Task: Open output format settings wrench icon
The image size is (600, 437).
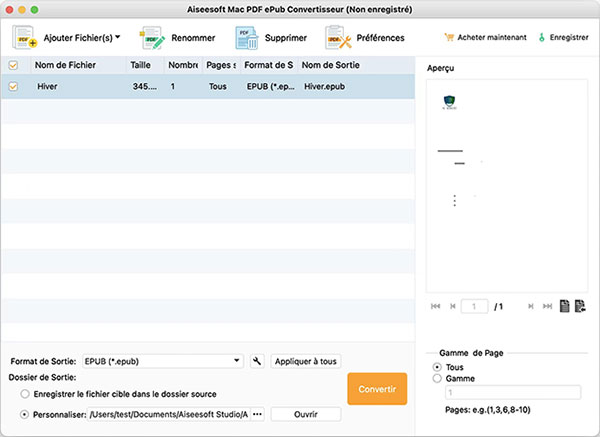Action: click(x=256, y=361)
